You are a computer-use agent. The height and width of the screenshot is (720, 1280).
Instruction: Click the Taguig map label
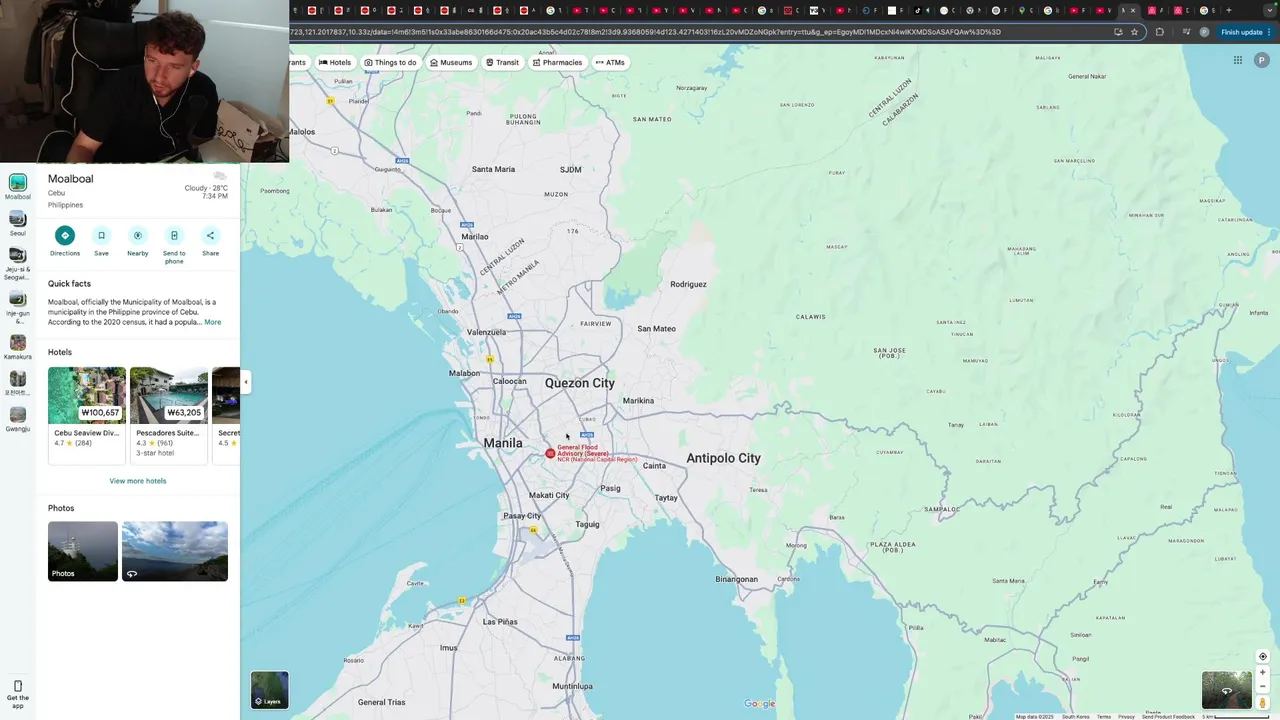click(587, 524)
